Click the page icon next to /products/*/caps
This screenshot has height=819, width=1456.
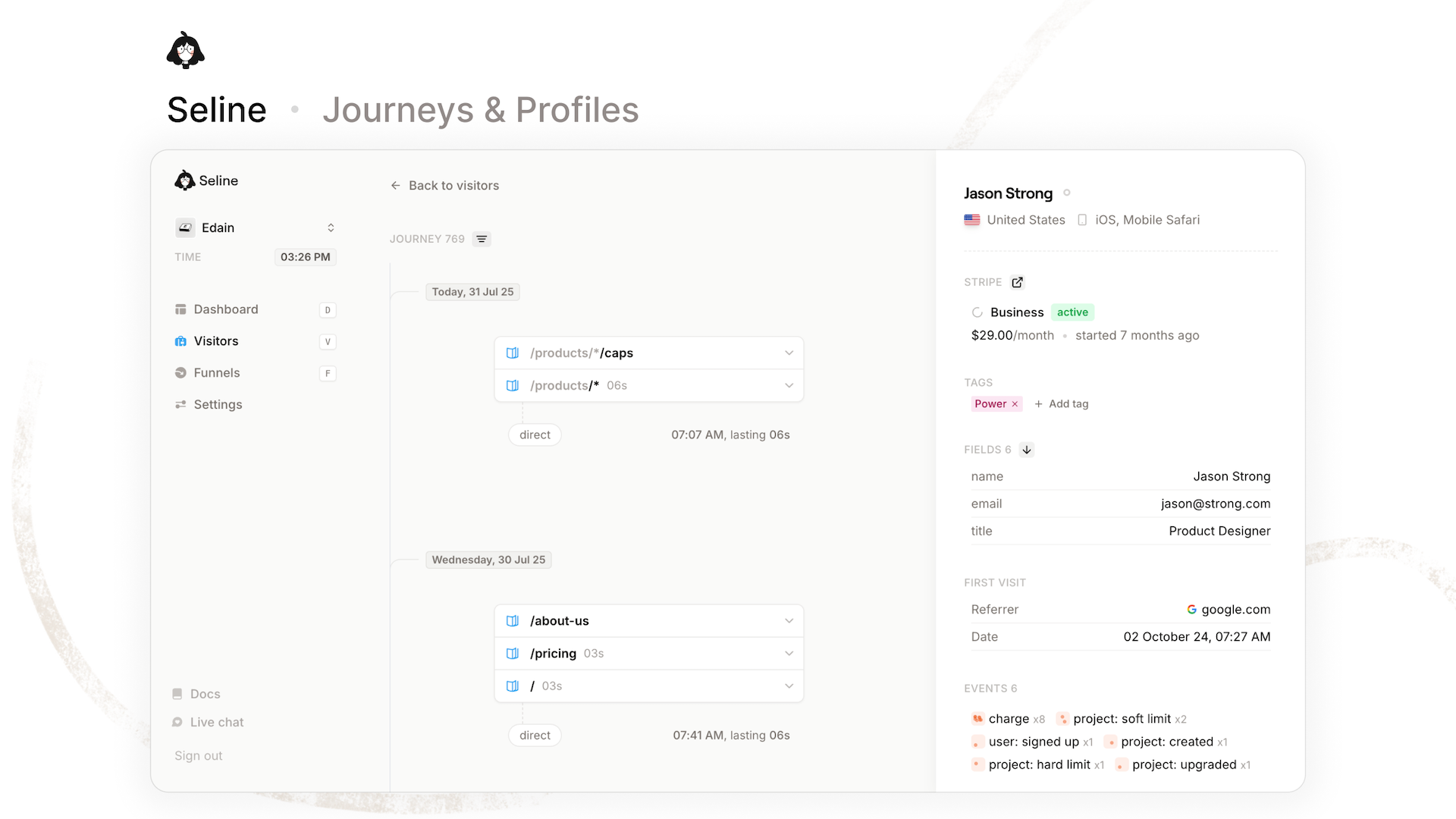[x=513, y=353]
